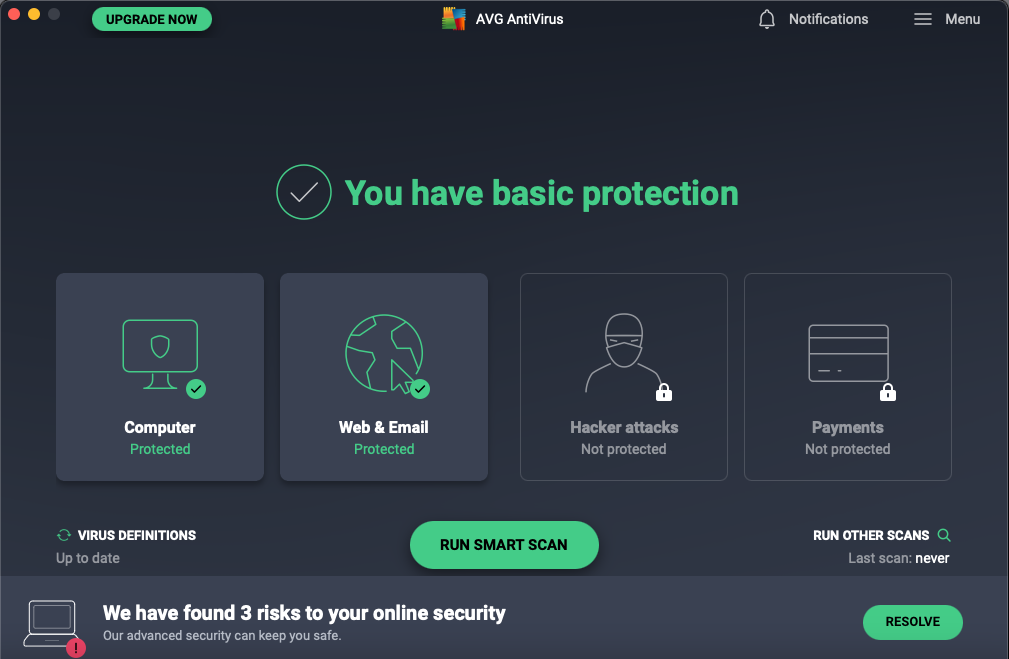Click the magnifier icon beside Run Other Scans
Image resolution: width=1009 pixels, height=659 pixels.
click(944, 535)
